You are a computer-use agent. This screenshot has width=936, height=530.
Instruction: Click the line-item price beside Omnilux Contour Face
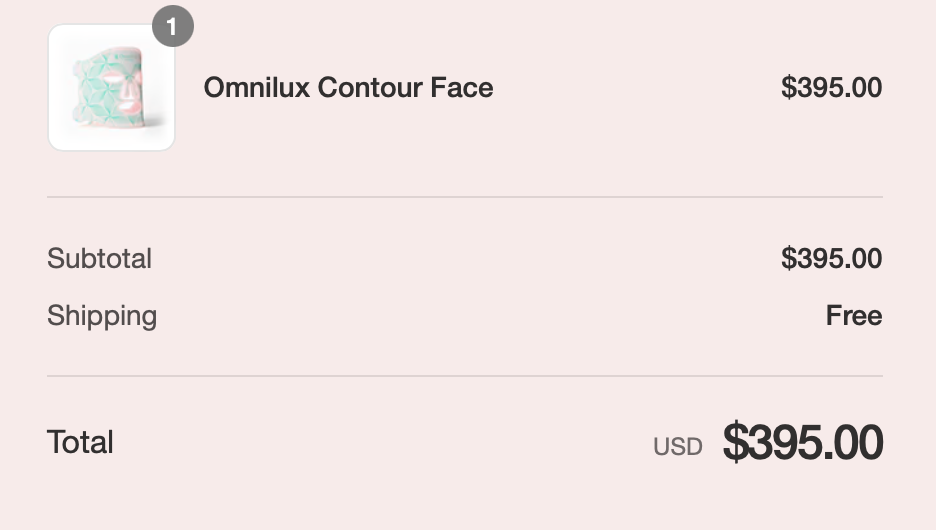(x=831, y=88)
